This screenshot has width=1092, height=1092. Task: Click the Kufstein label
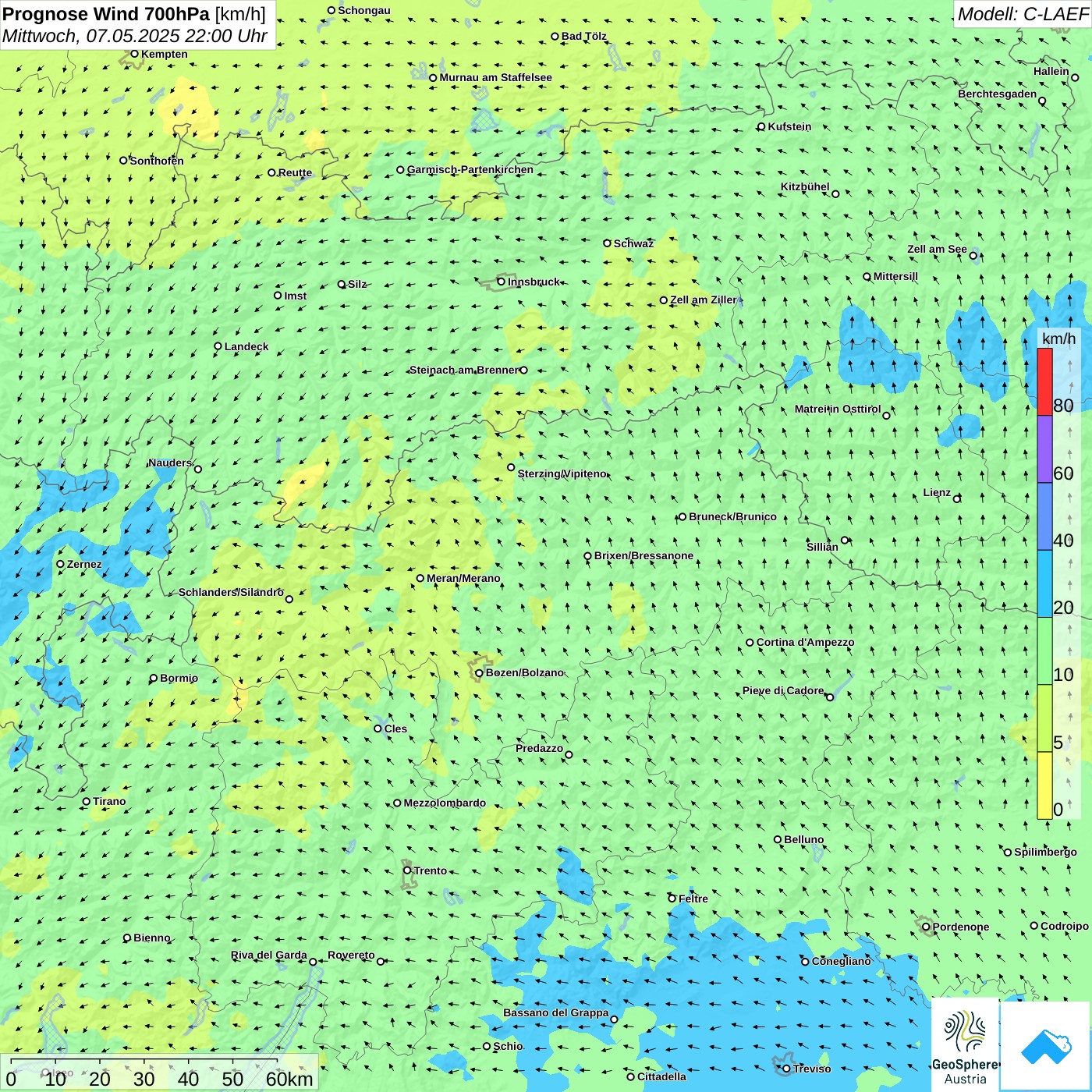(789, 126)
